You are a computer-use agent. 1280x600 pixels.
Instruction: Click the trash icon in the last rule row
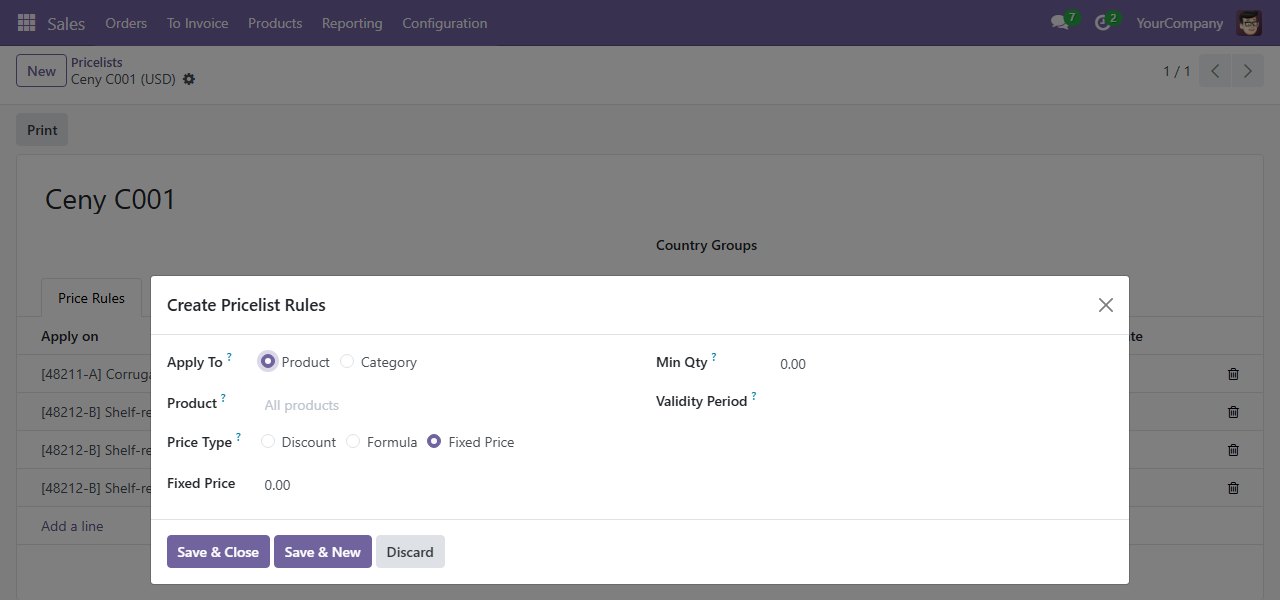pyautogui.click(x=1233, y=488)
